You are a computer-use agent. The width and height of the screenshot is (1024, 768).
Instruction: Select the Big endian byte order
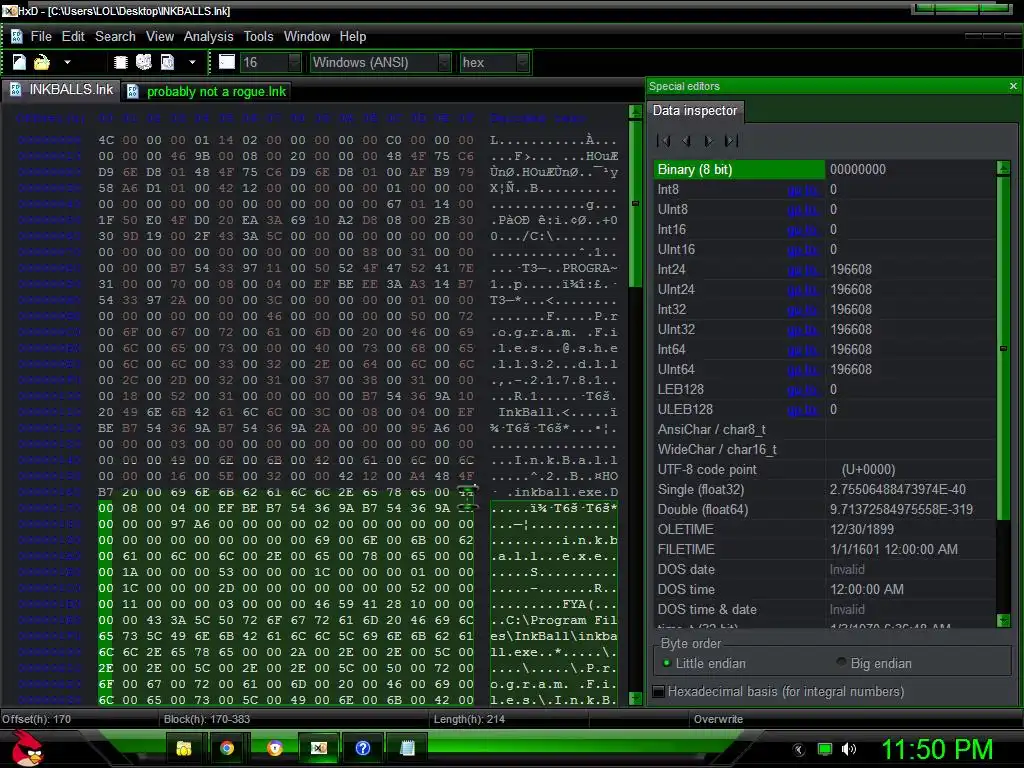tap(874, 664)
